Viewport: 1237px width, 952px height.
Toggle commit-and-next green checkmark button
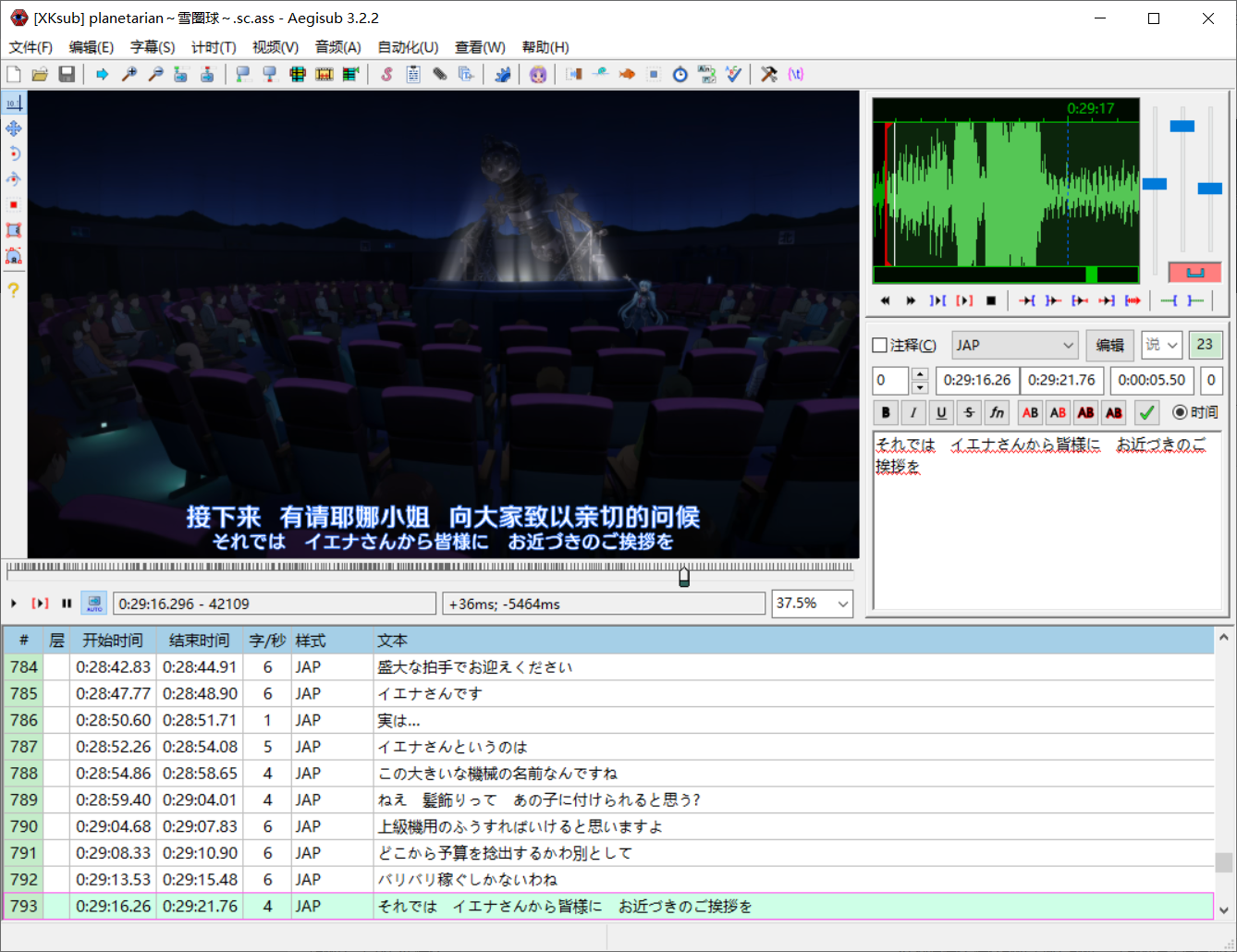coord(1147,412)
